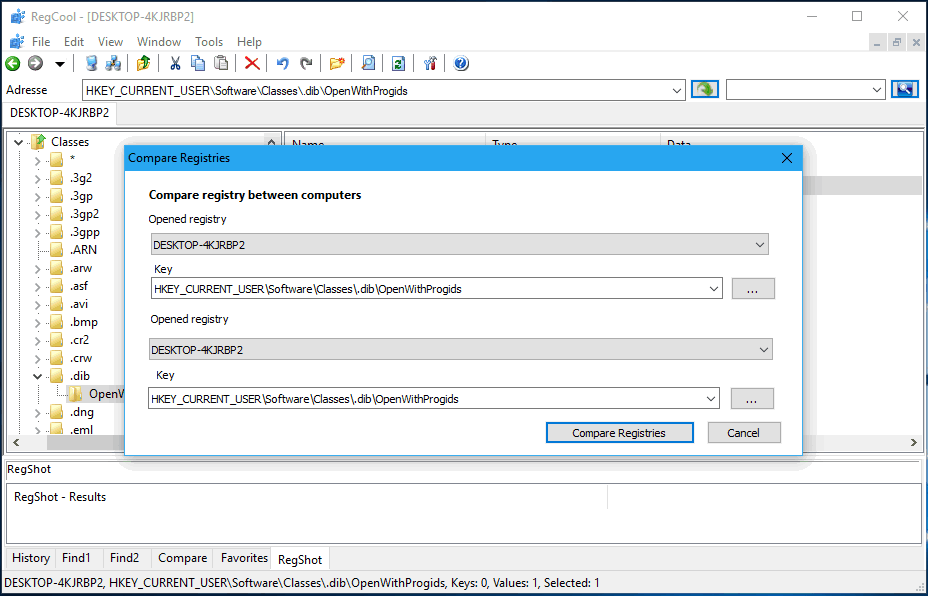This screenshot has width=928, height=596.
Task: Expand the .3gp tree node
Action: tap(37, 196)
